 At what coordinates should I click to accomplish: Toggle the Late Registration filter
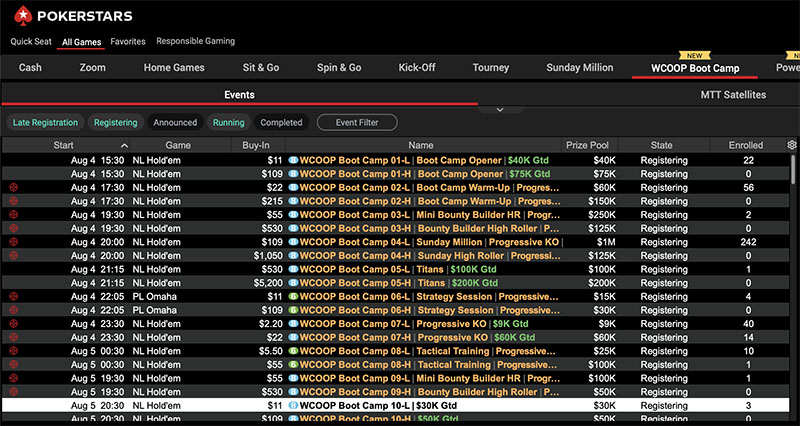click(x=45, y=123)
